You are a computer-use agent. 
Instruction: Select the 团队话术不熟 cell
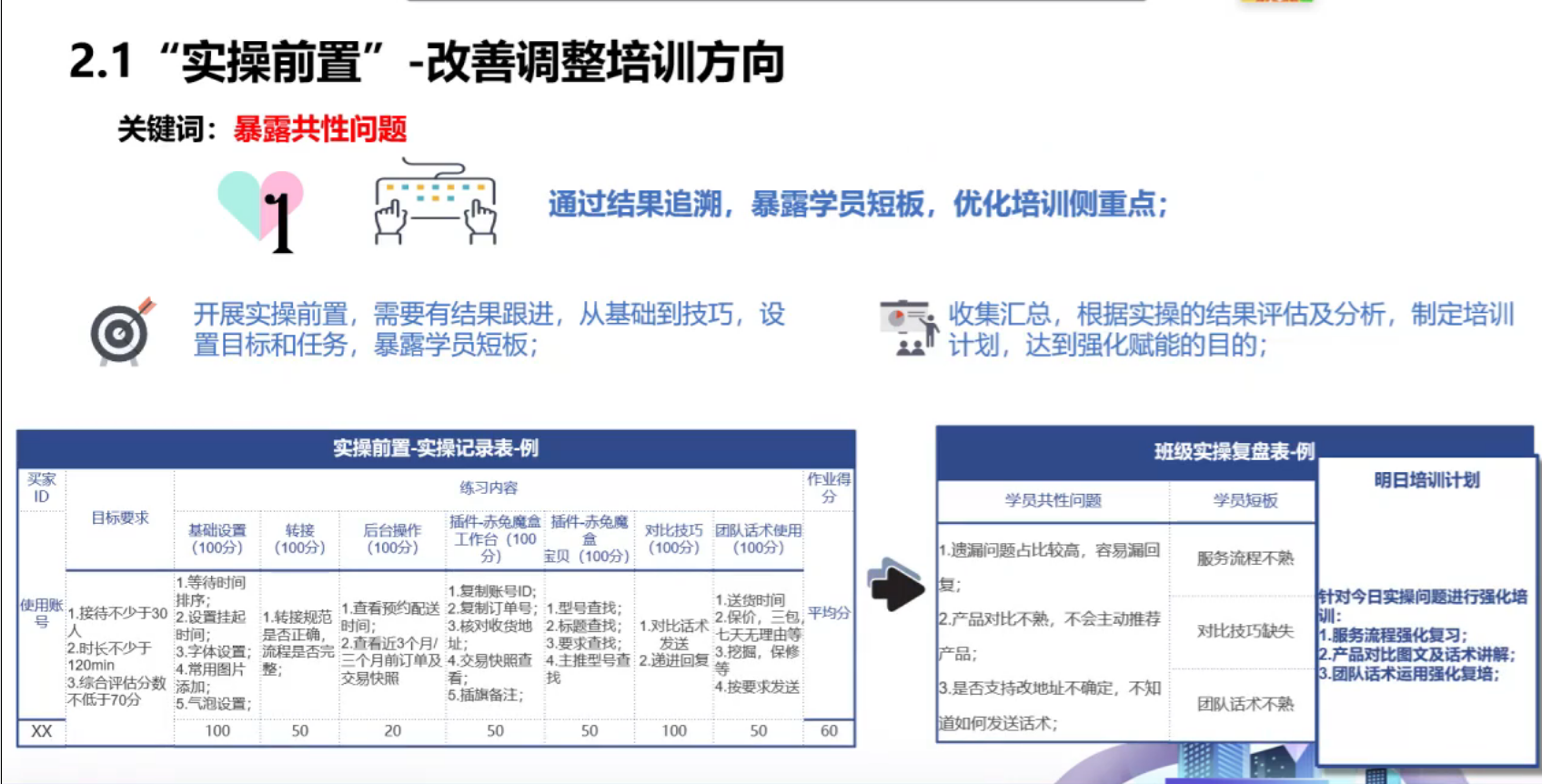click(x=1245, y=704)
